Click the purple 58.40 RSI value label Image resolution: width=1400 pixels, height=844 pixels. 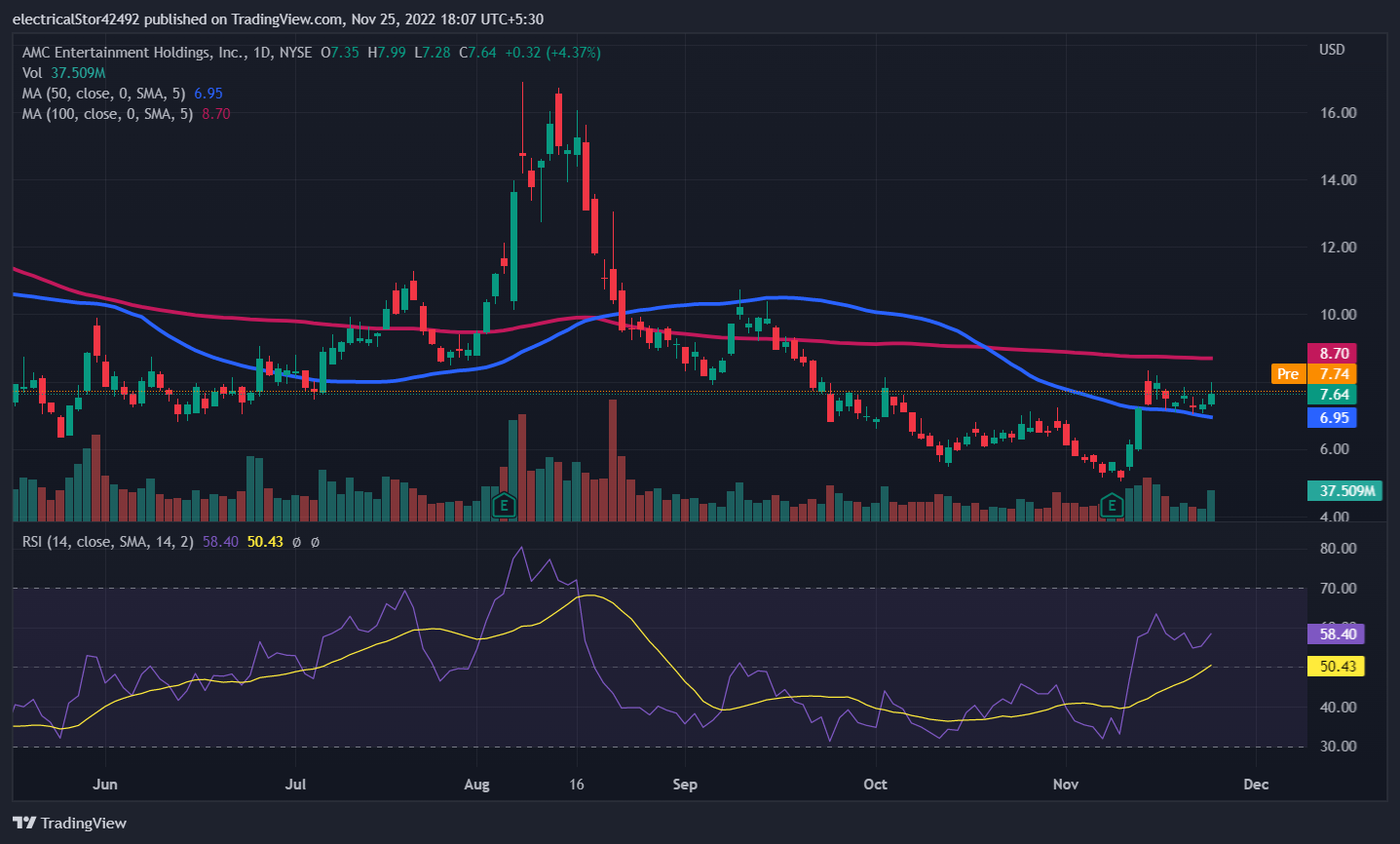[x=1337, y=634]
